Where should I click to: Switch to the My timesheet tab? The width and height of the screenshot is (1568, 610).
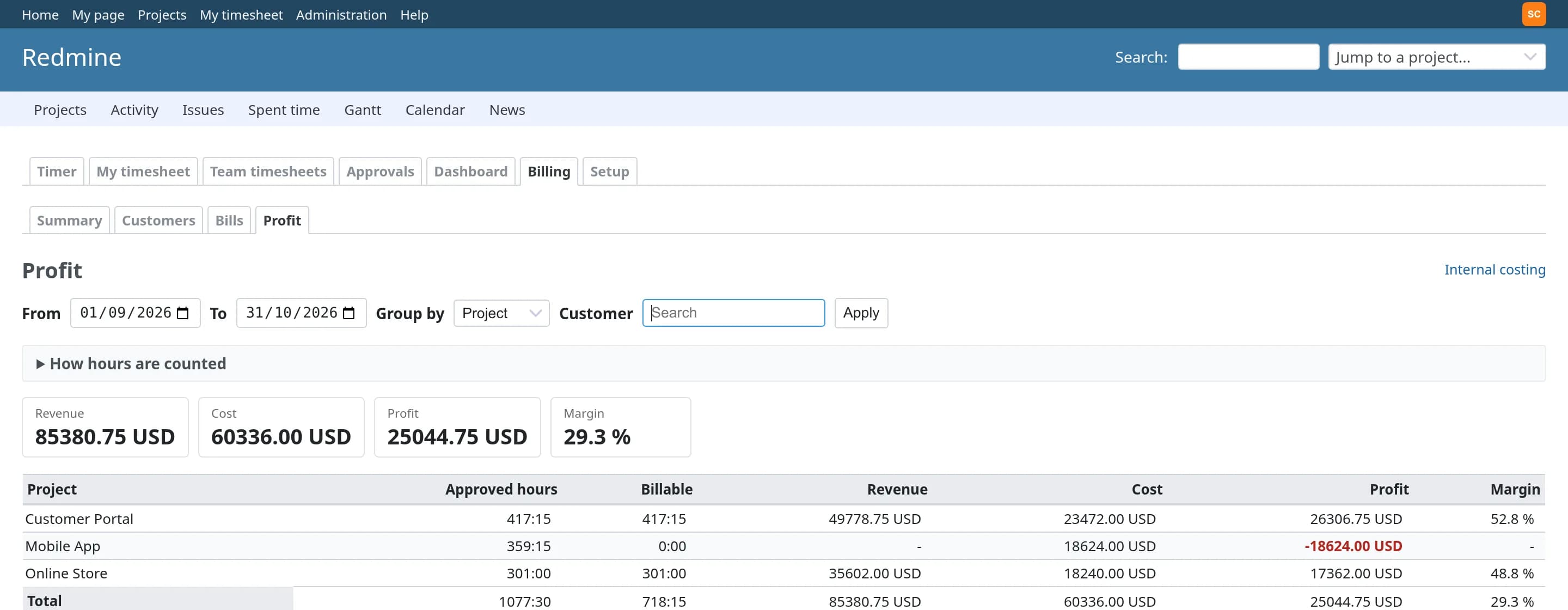coord(143,171)
